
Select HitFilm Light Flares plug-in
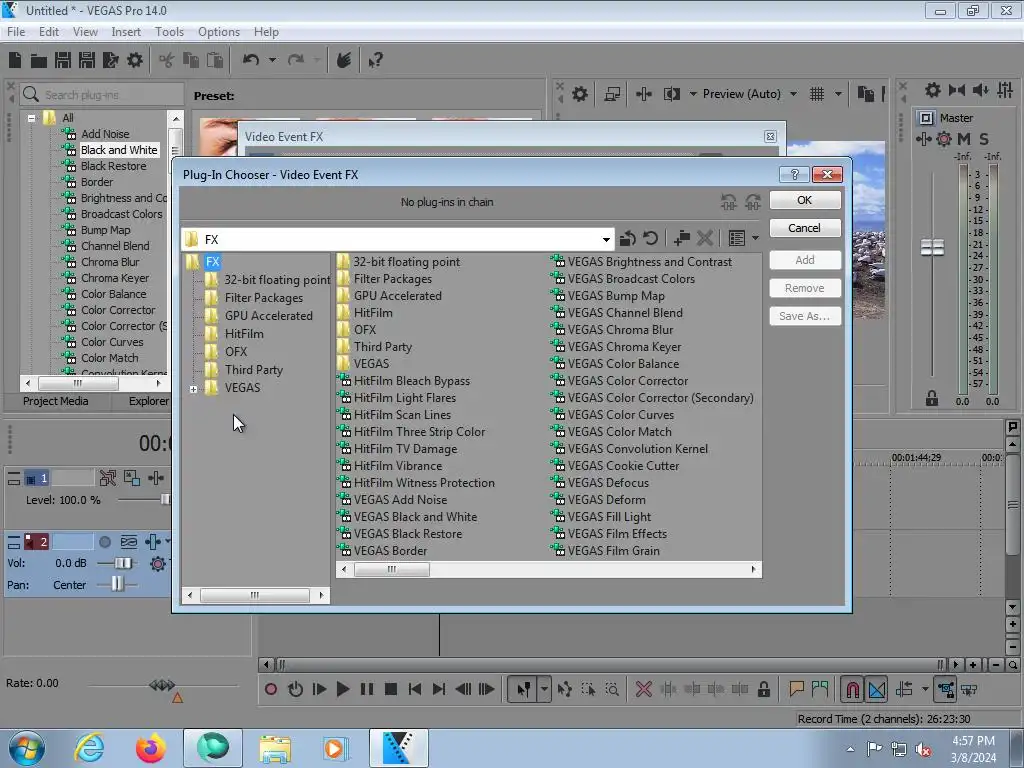404,398
